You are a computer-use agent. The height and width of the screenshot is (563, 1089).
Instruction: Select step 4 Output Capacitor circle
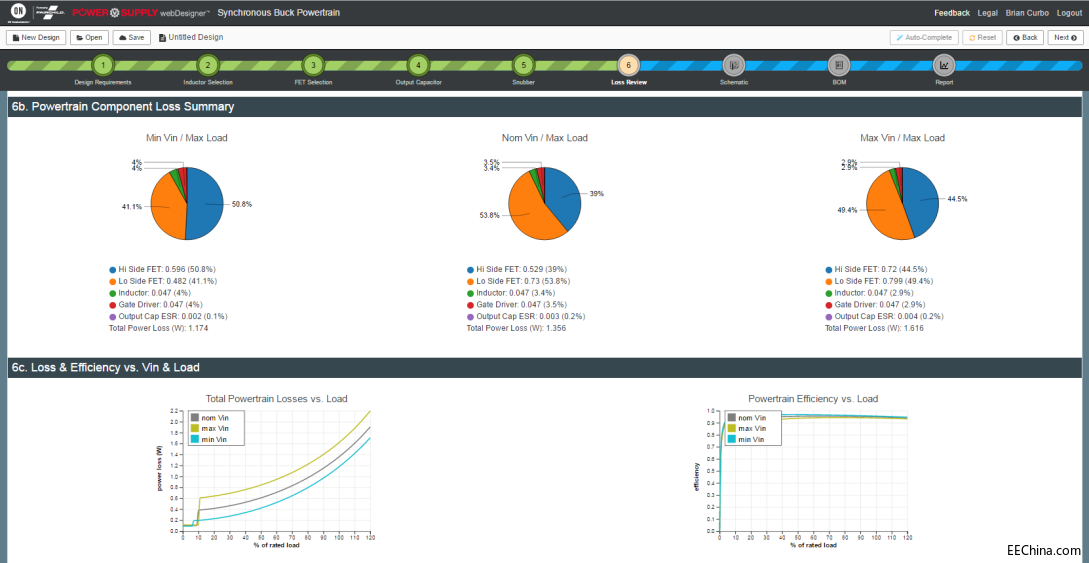coord(418,65)
